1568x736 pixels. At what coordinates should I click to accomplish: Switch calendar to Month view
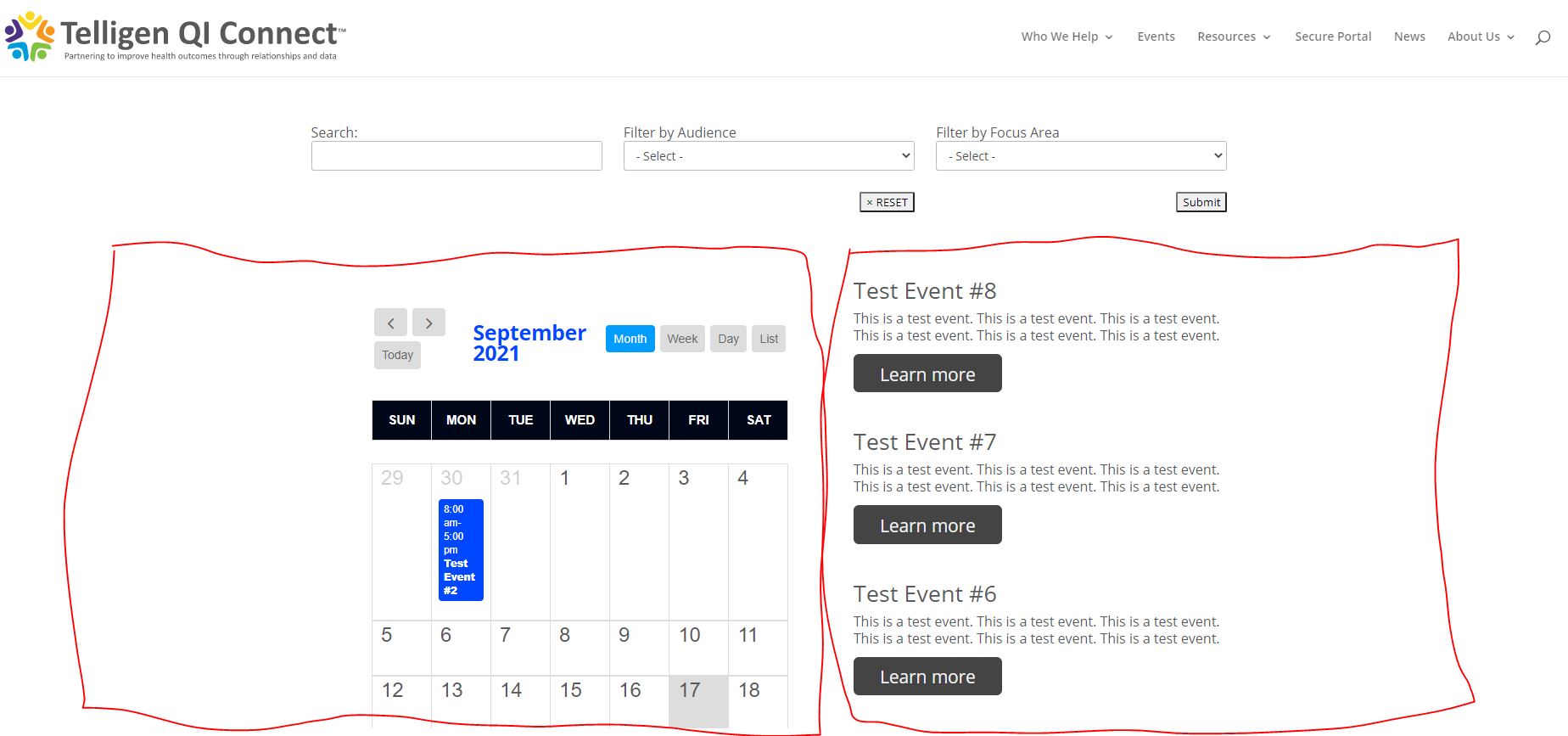point(630,339)
